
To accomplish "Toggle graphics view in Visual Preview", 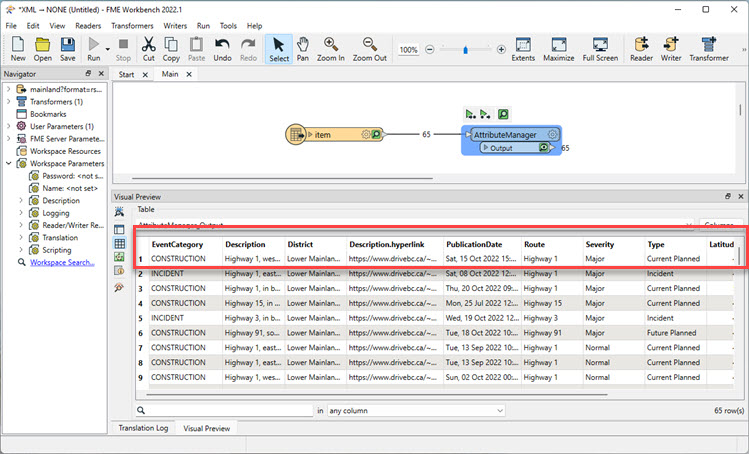I will tap(119, 257).
